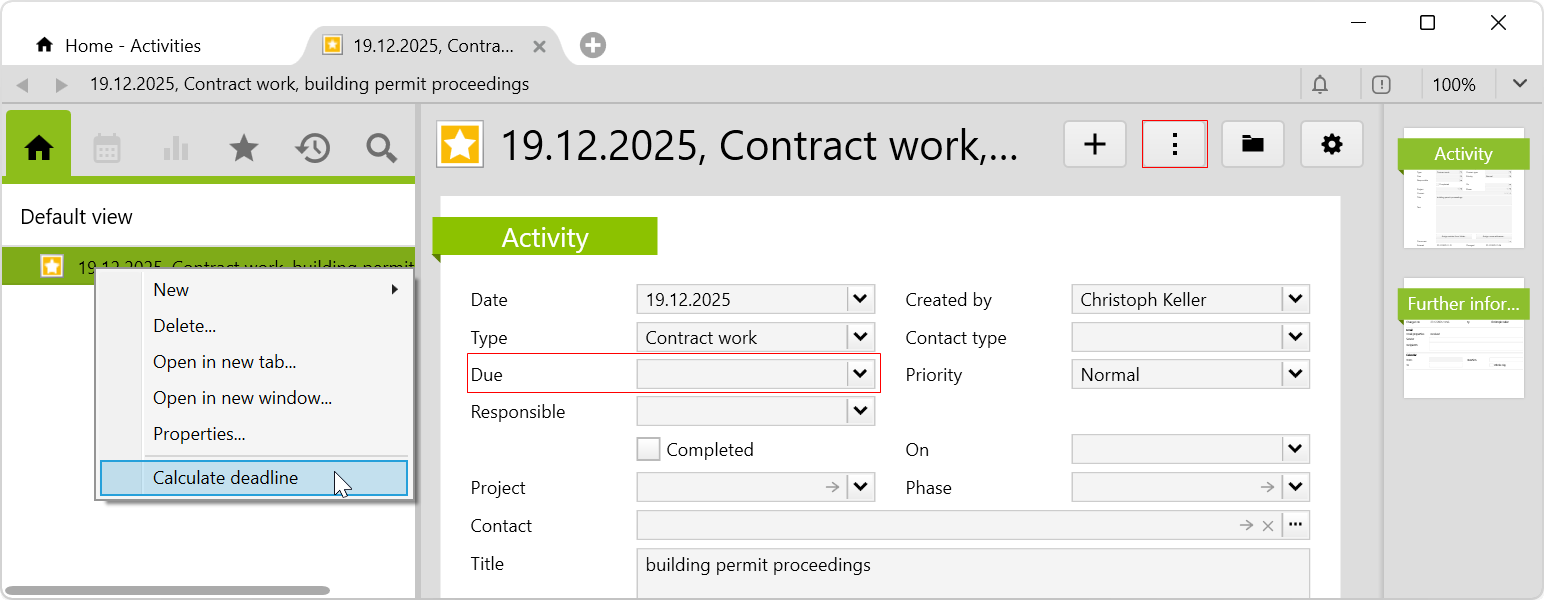Choose Properties... in the context menu
Image resolution: width=1544 pixels, height=600 pixels.
tap(199, 434)
